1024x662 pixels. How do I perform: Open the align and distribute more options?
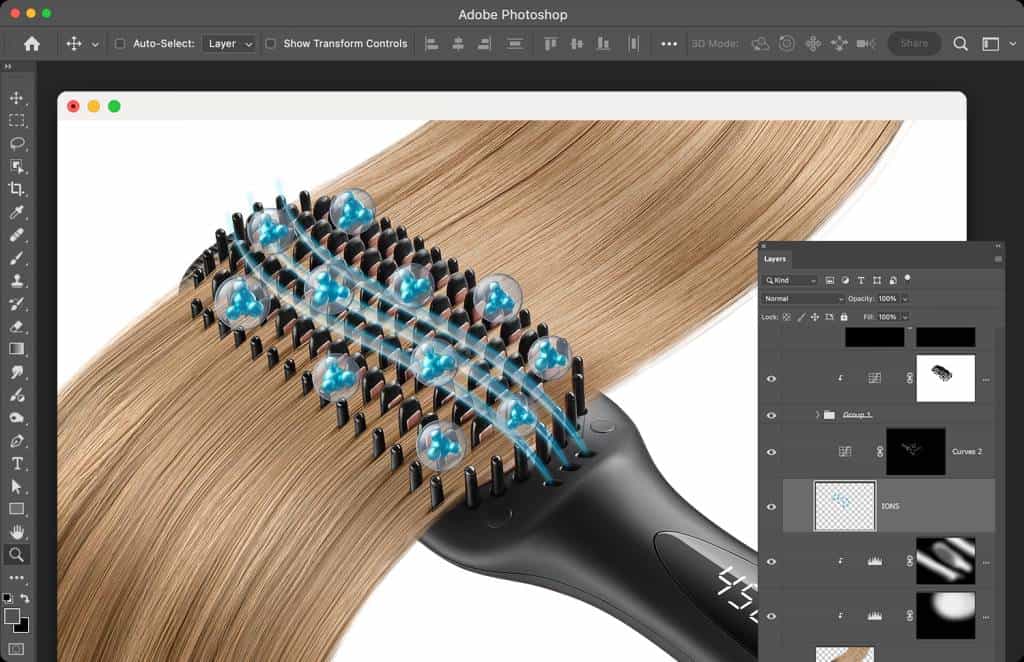click(x=669, y=44)
